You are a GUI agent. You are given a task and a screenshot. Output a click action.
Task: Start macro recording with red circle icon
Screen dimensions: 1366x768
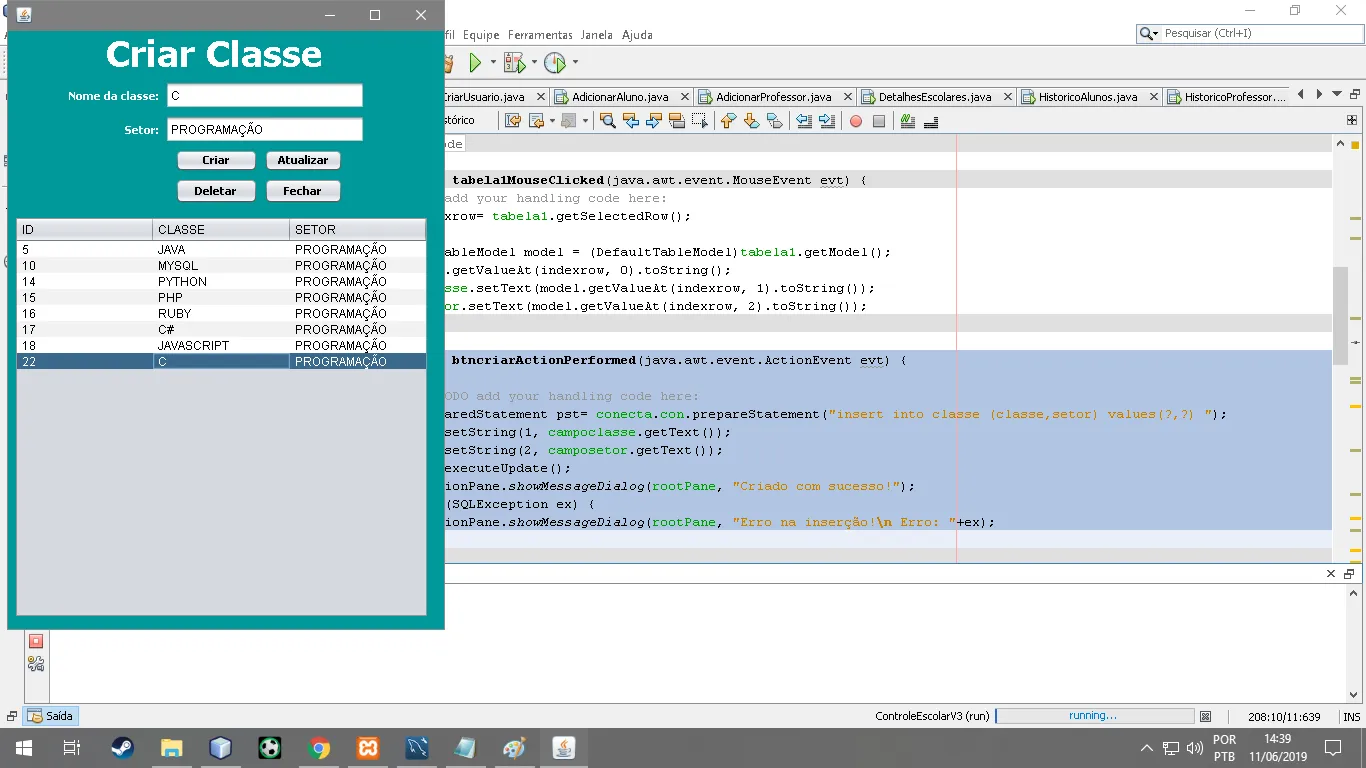point(856,121)
